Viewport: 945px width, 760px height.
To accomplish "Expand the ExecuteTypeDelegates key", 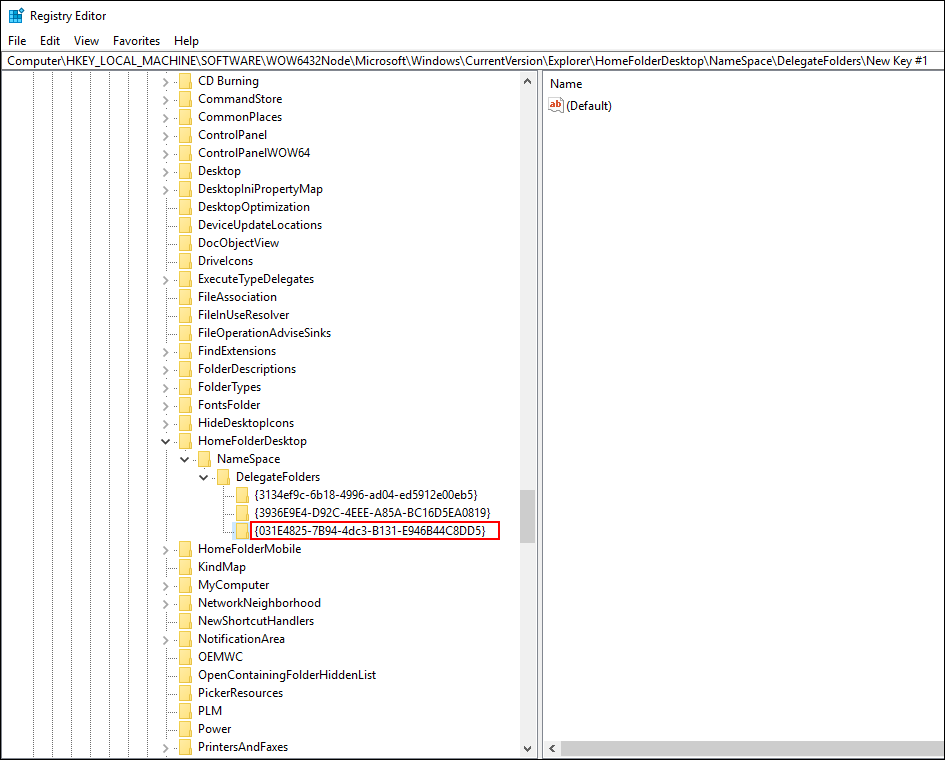I will [166, 280].
